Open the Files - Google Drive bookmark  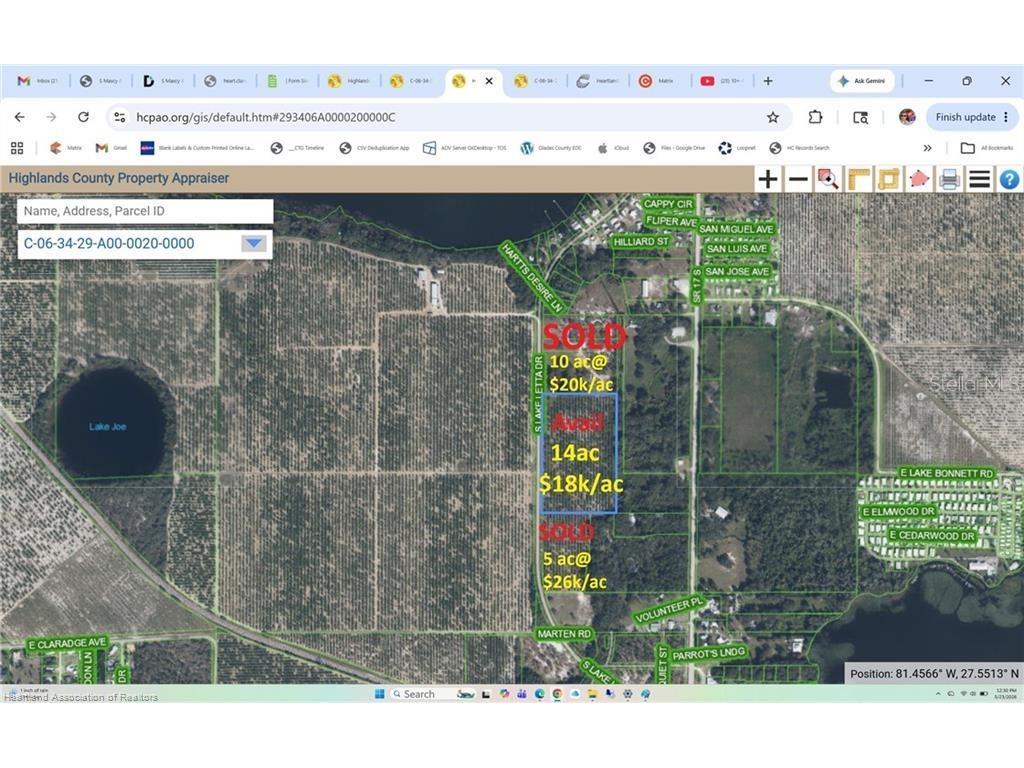point(674,148)
